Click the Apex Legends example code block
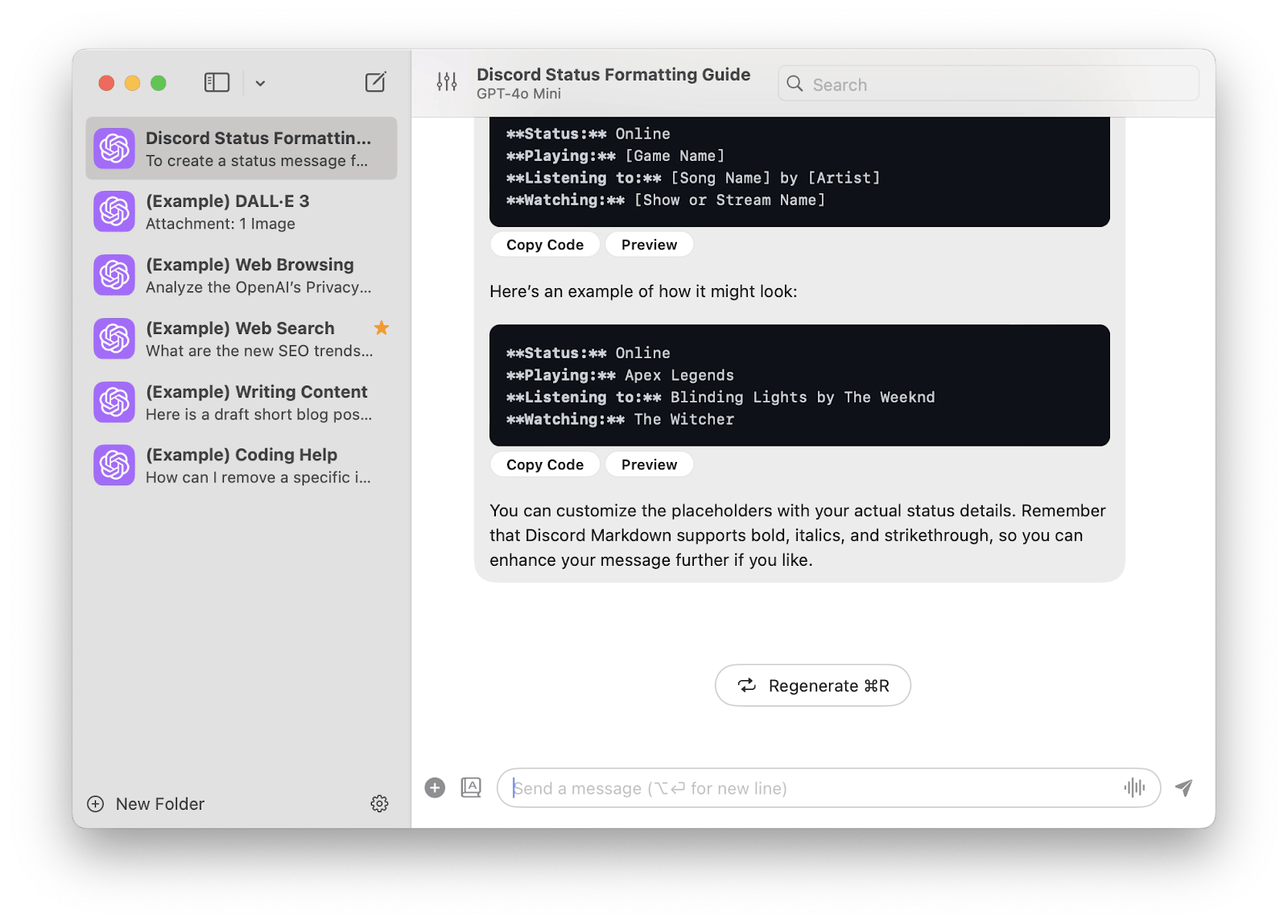This screenshot has height=924, width=1288. 799,386
